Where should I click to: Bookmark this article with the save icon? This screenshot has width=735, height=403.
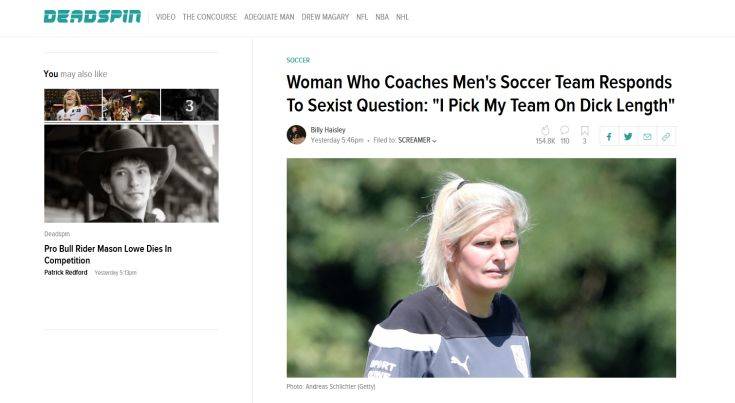click(x=584, y=130)
